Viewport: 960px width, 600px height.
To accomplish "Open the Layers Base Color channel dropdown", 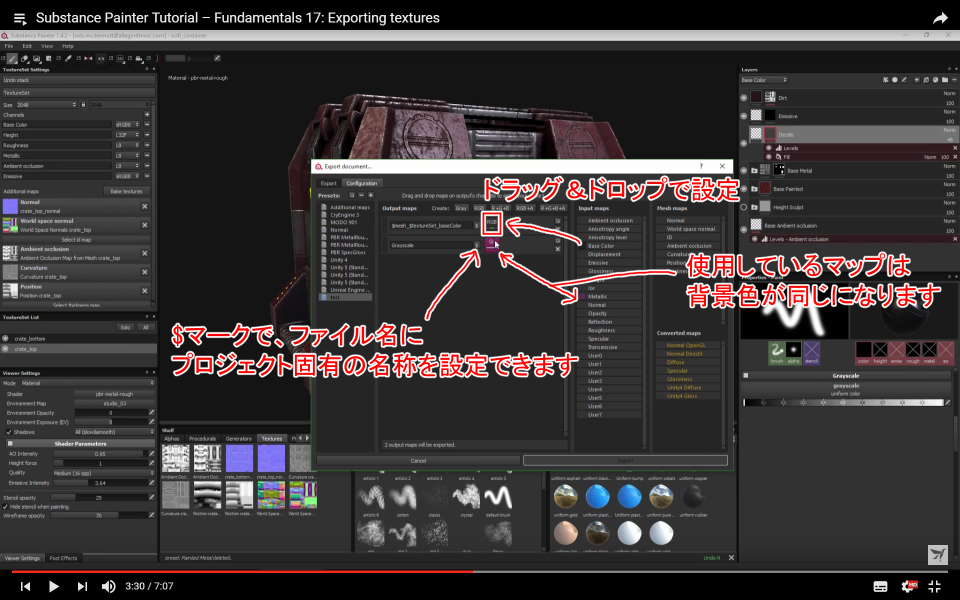I will (x=764, y=80).
